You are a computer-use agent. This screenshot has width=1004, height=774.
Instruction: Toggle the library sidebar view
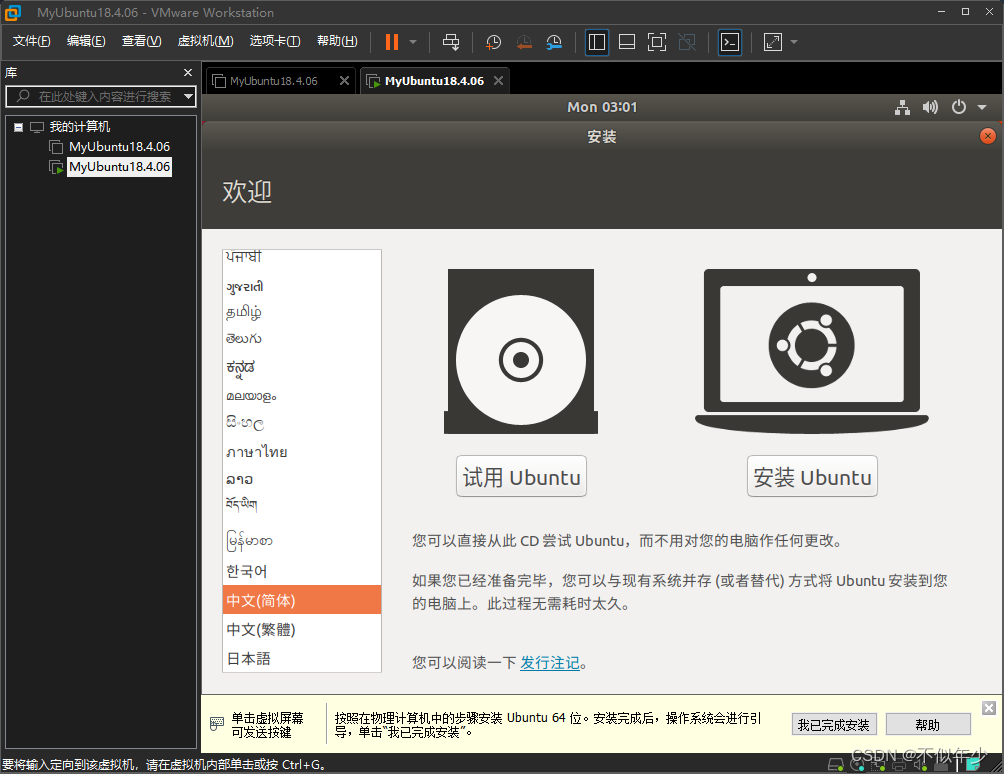(597, 42)
